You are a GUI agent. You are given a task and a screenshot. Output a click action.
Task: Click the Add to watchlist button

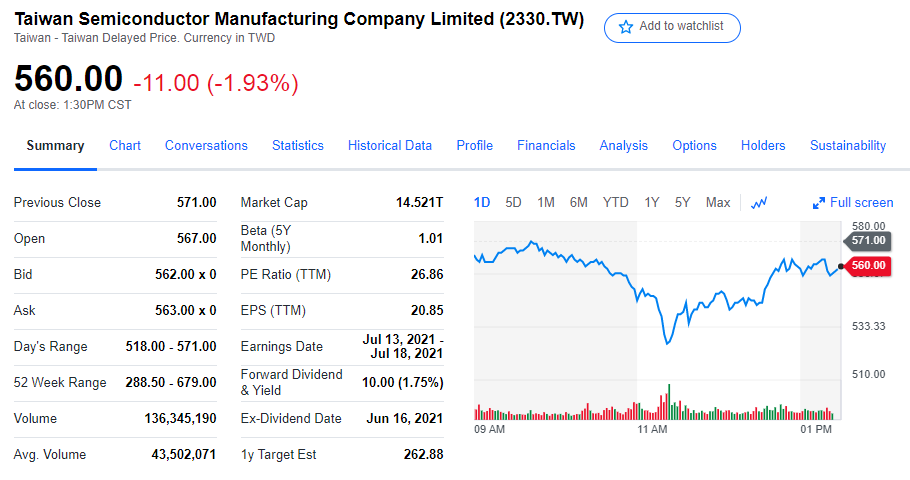672,27
